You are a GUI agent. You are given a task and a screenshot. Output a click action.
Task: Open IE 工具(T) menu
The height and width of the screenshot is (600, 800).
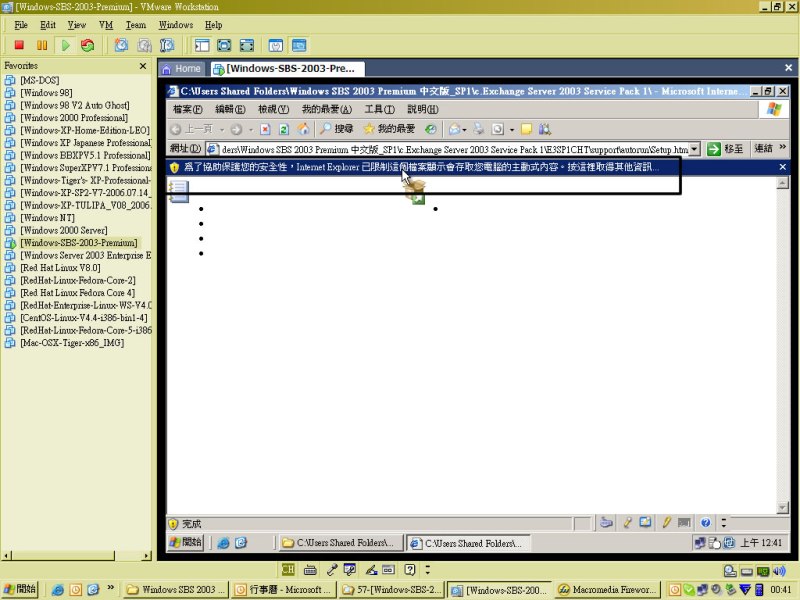[379, 109]
